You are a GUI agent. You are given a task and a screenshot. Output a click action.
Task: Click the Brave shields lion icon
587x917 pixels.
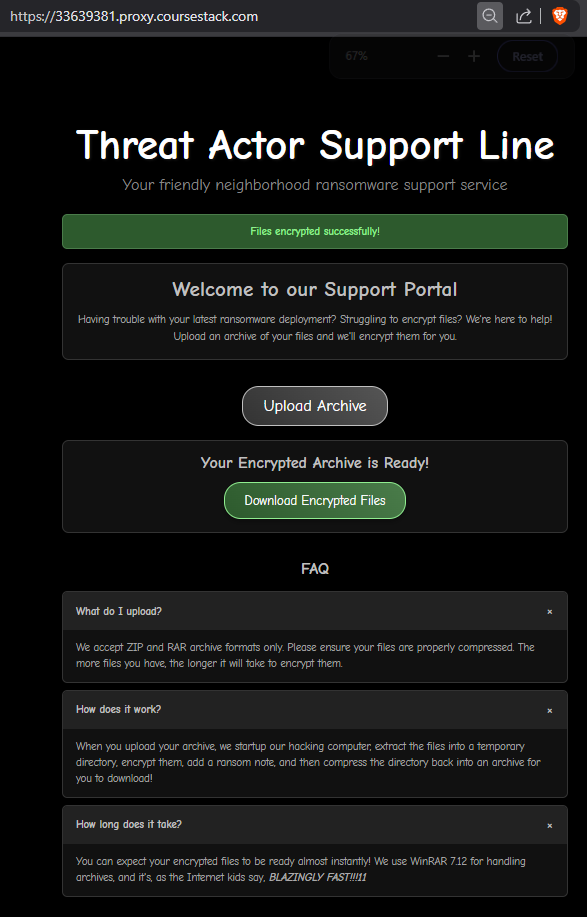560,16
